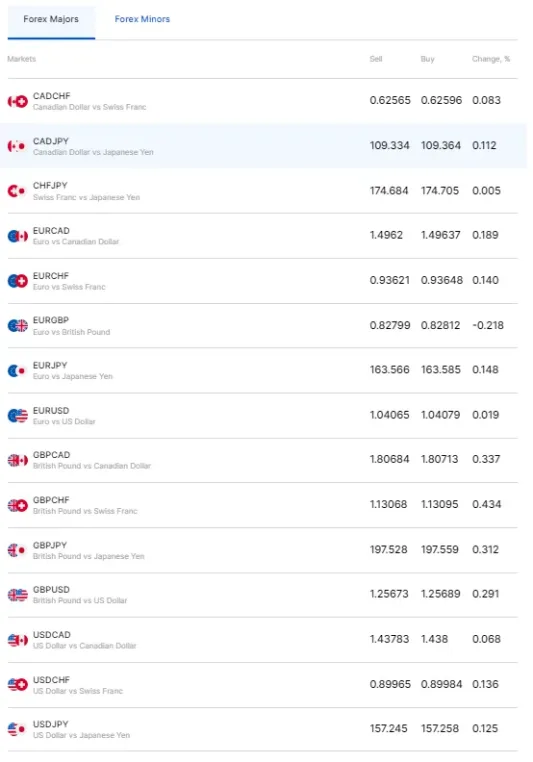Open the GBPJPY market name link

point(50,545)
